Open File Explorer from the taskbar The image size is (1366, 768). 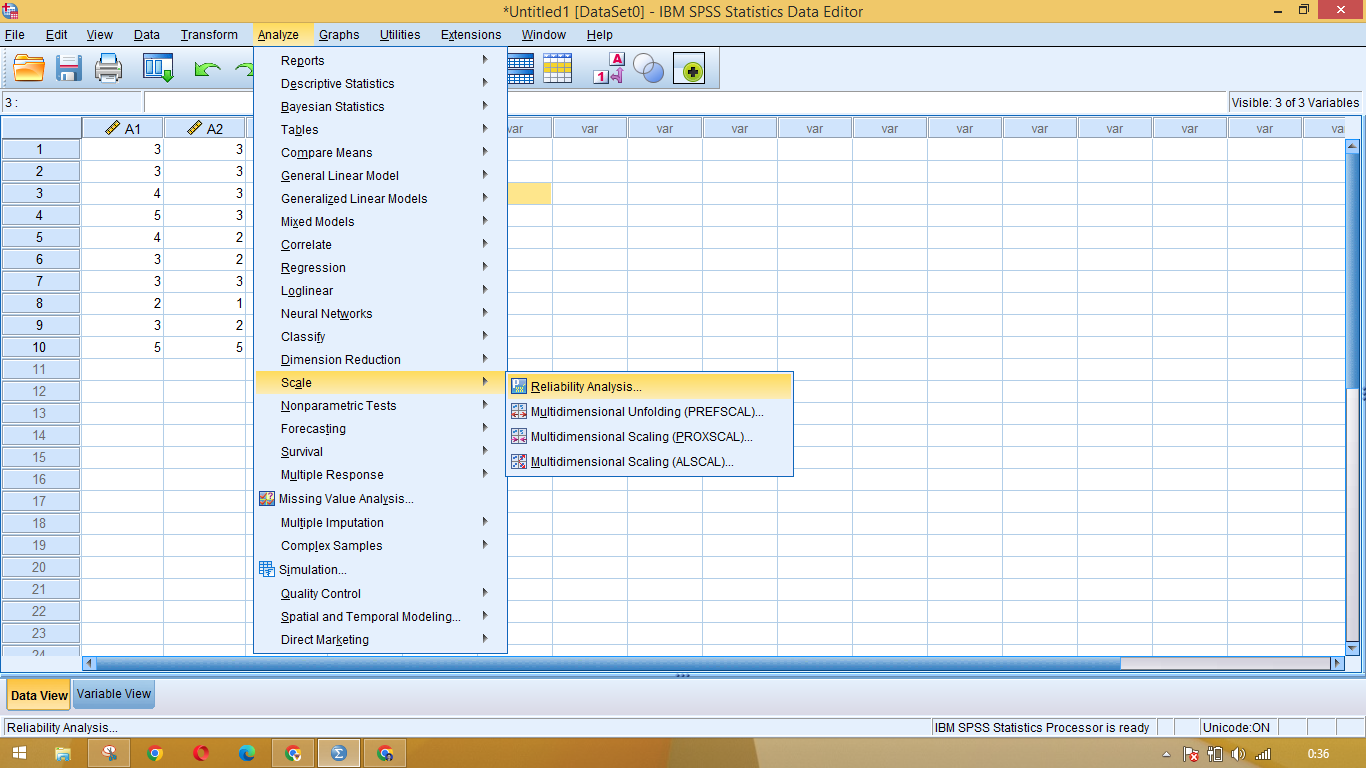(x=62, y=753)
